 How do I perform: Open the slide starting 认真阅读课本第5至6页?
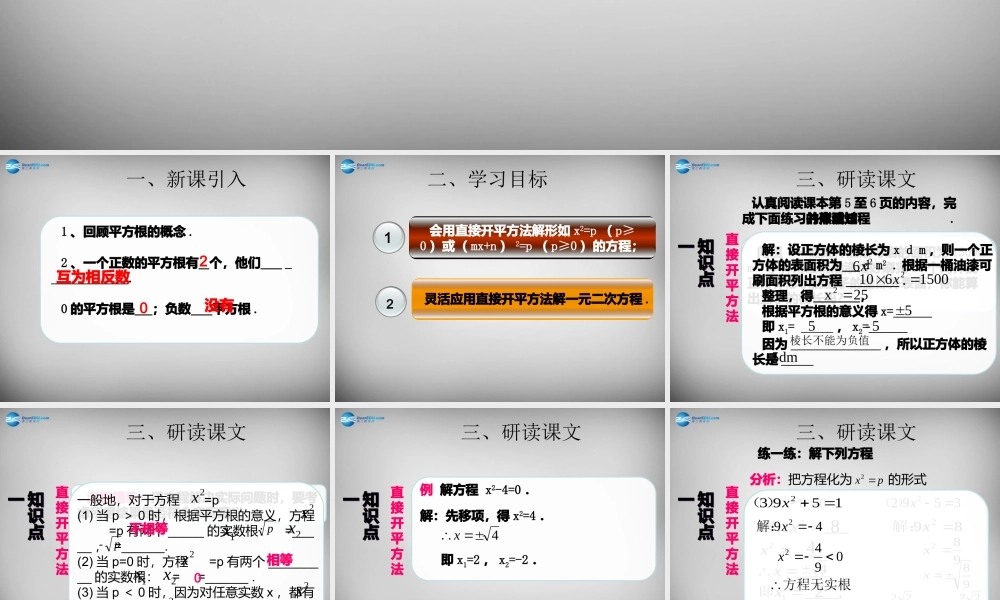pos(835,278)
